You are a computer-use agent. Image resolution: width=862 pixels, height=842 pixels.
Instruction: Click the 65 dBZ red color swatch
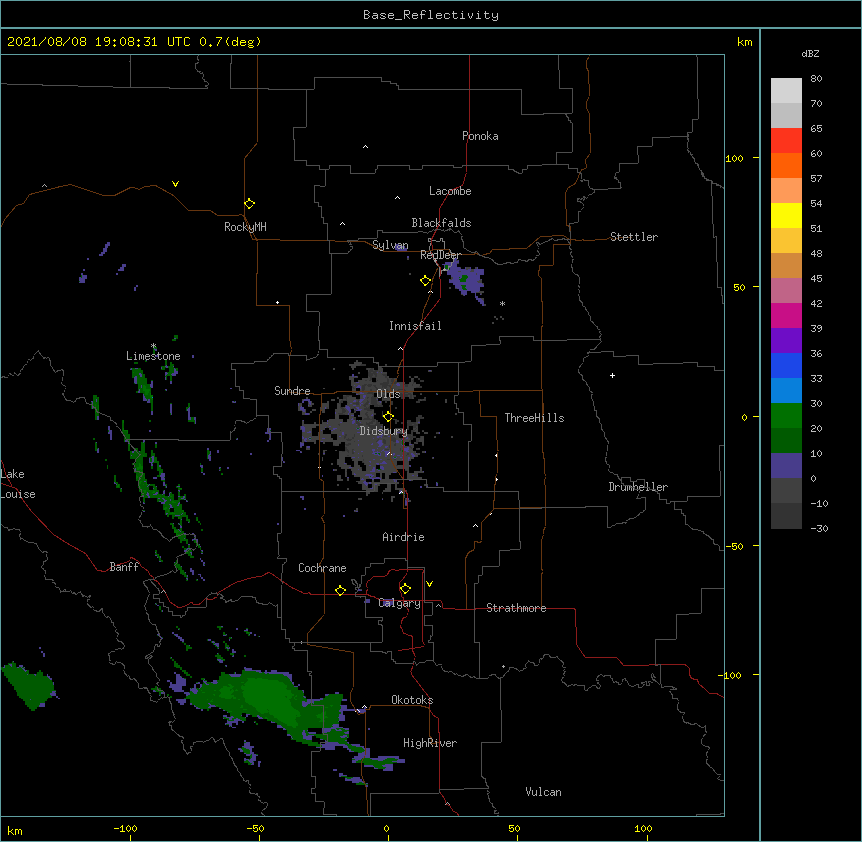[786, 140]
